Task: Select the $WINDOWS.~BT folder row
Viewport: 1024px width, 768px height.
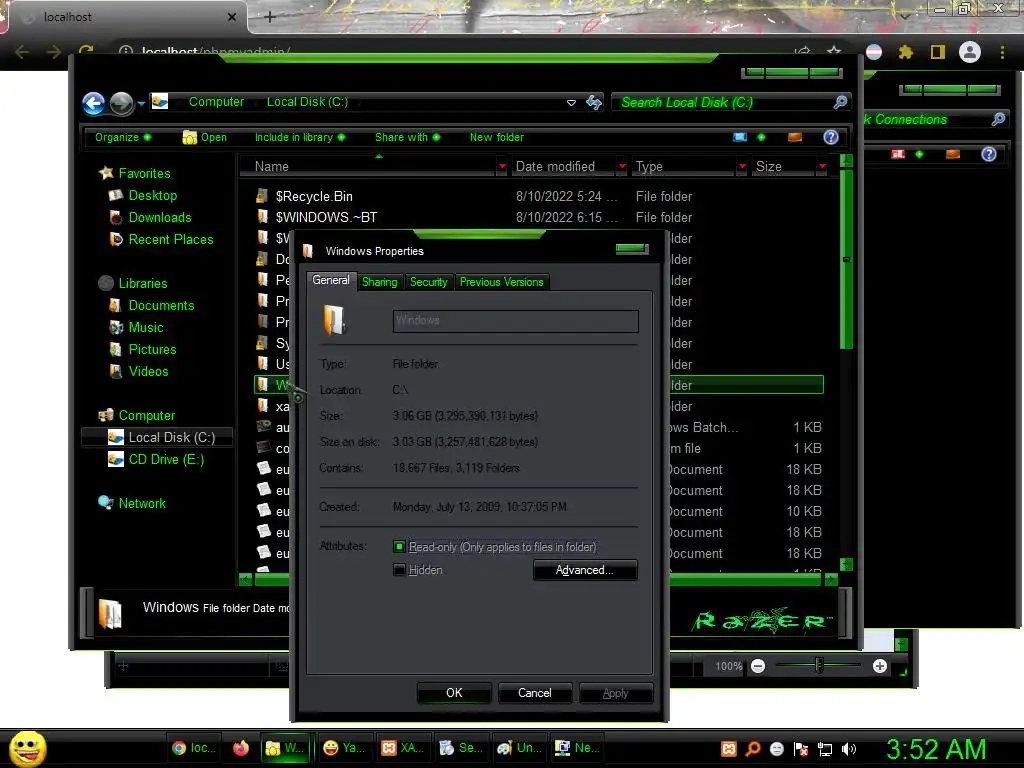Action: click(539, 217)
